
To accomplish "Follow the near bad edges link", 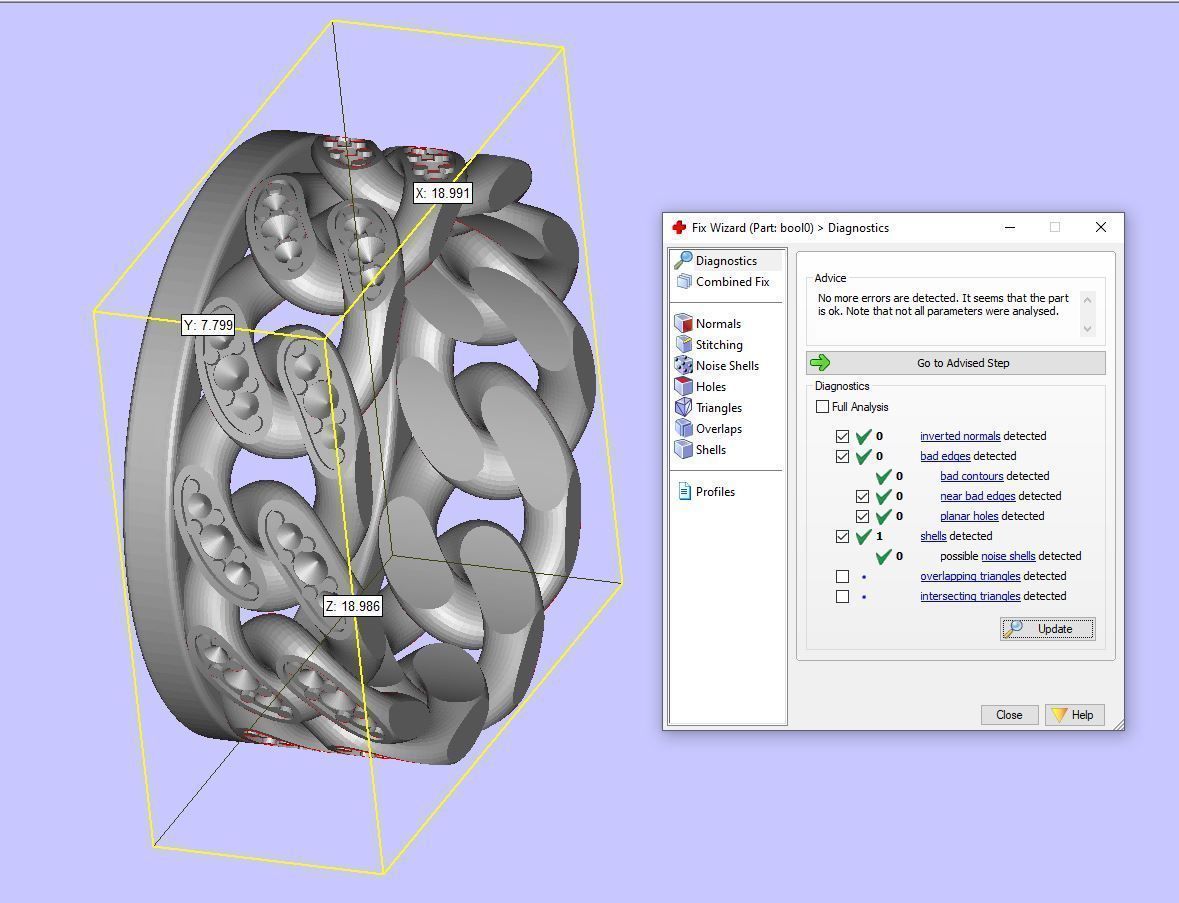I will (x=977, y=496).
